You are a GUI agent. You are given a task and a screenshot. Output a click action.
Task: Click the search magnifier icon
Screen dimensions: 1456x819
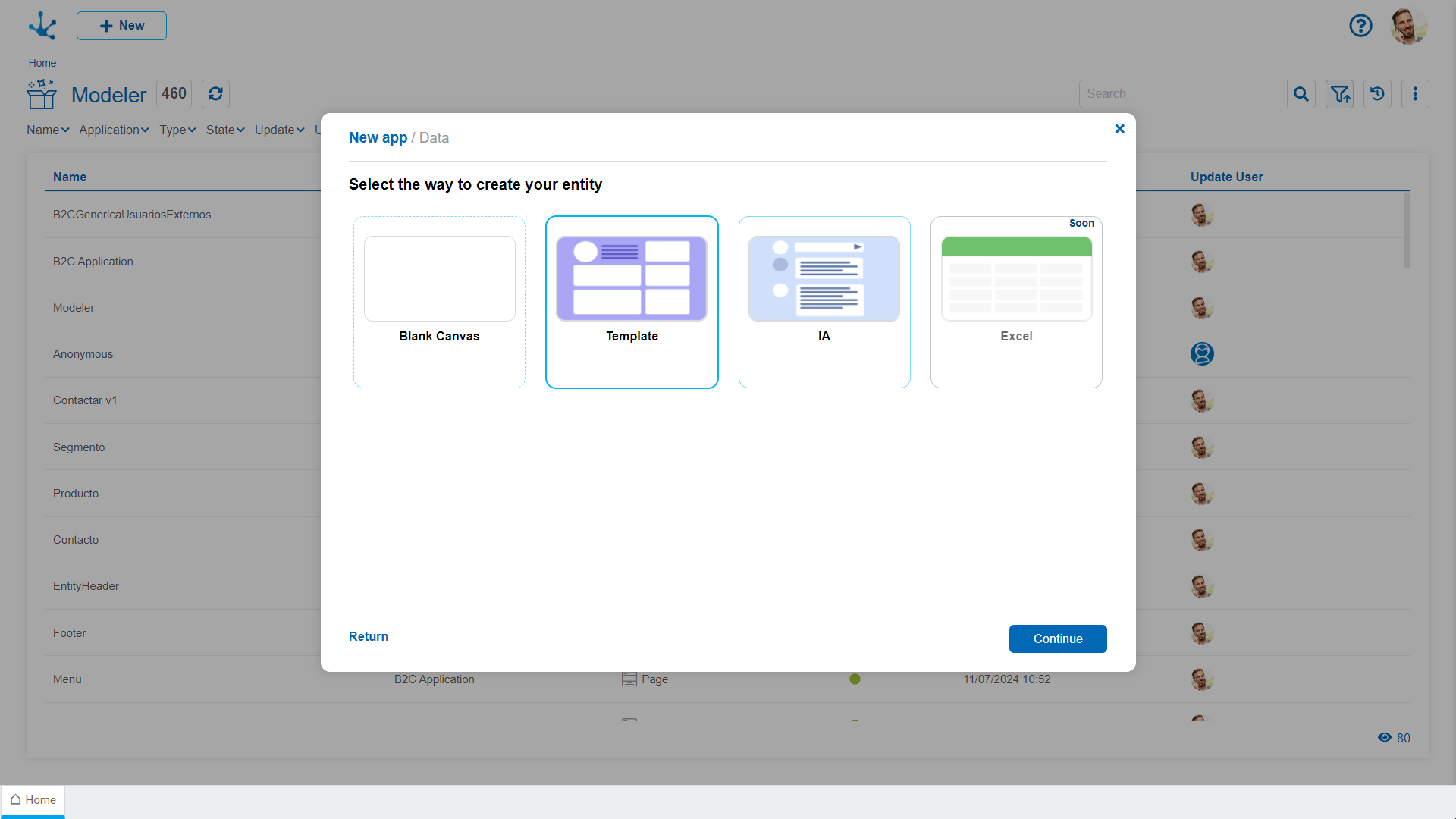pos(1301,94)
